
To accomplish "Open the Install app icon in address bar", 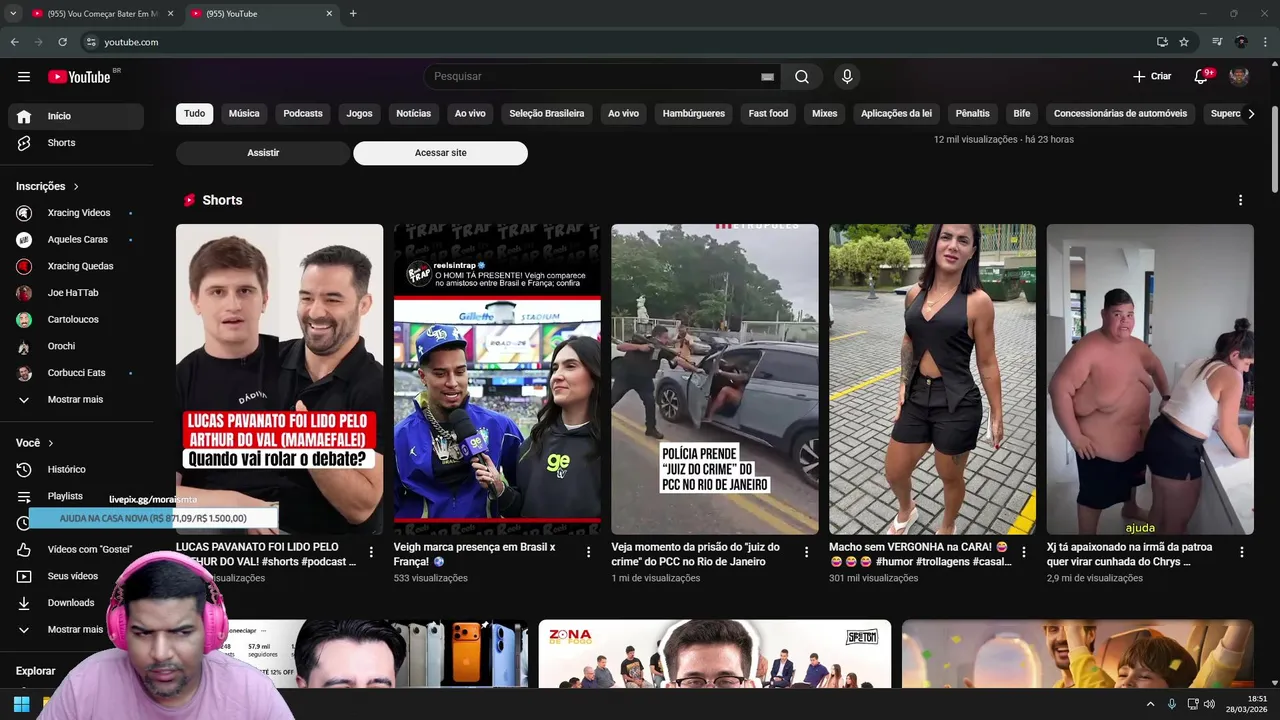I will 1162,42.
